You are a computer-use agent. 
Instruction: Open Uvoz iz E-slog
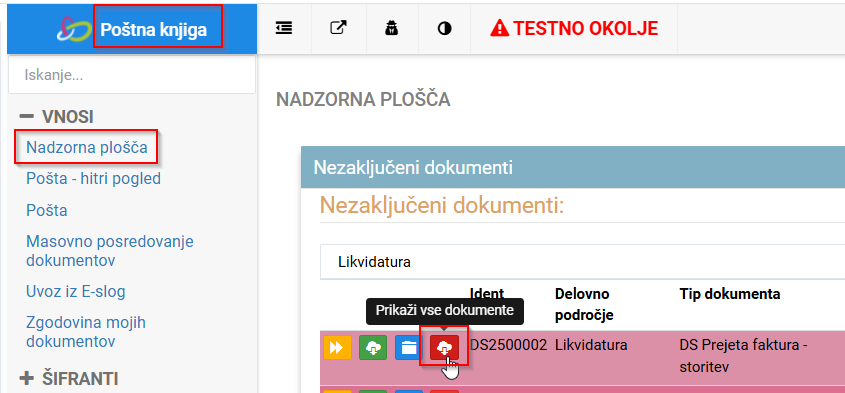tap(75, 292)
